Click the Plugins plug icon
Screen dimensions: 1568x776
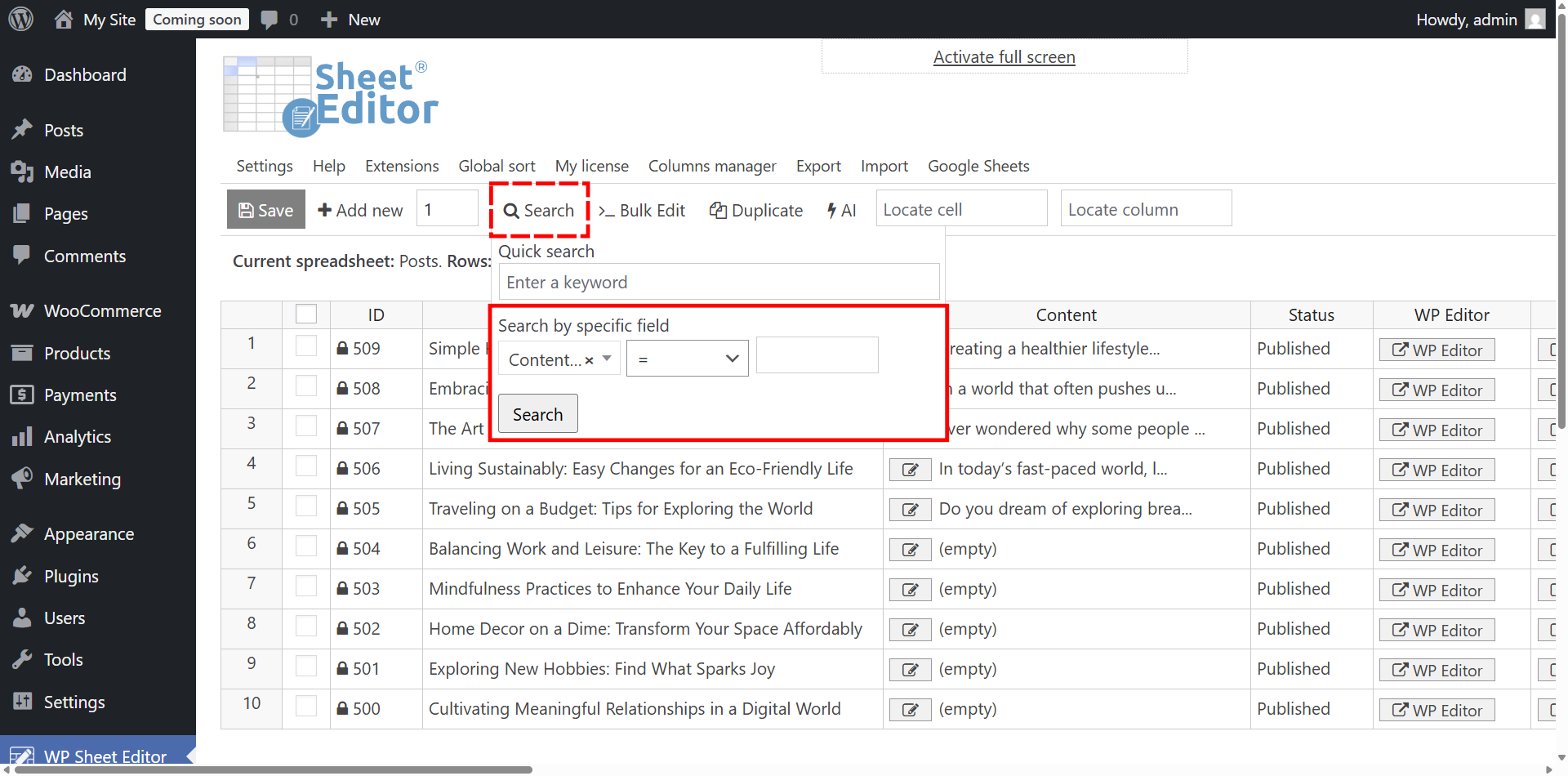(22, 576)
